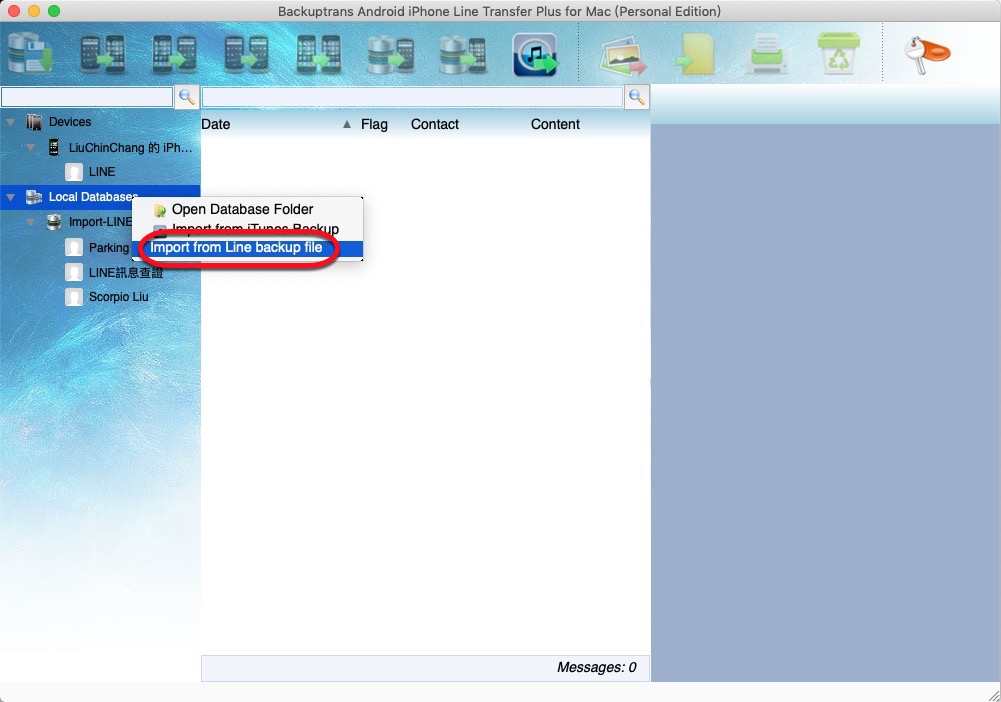Click the export photos toolbar icon
The image size is (1001, 702).
coord(623,55)
